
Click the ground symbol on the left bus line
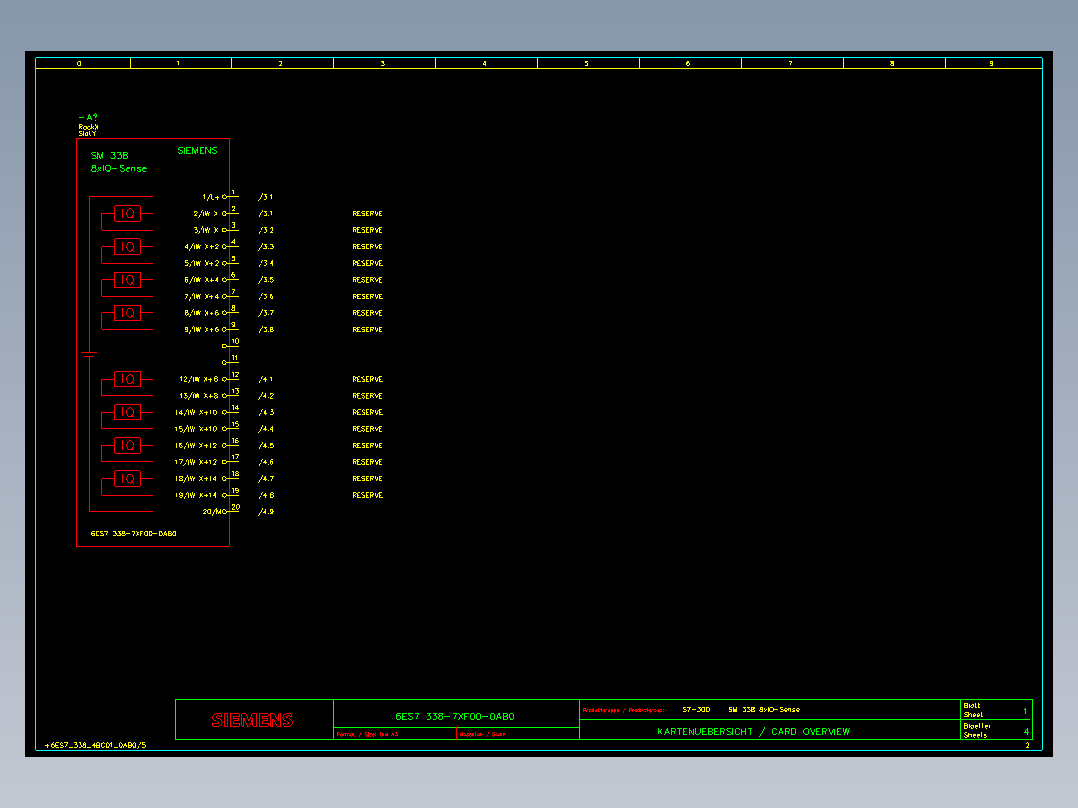click(89, 355)
